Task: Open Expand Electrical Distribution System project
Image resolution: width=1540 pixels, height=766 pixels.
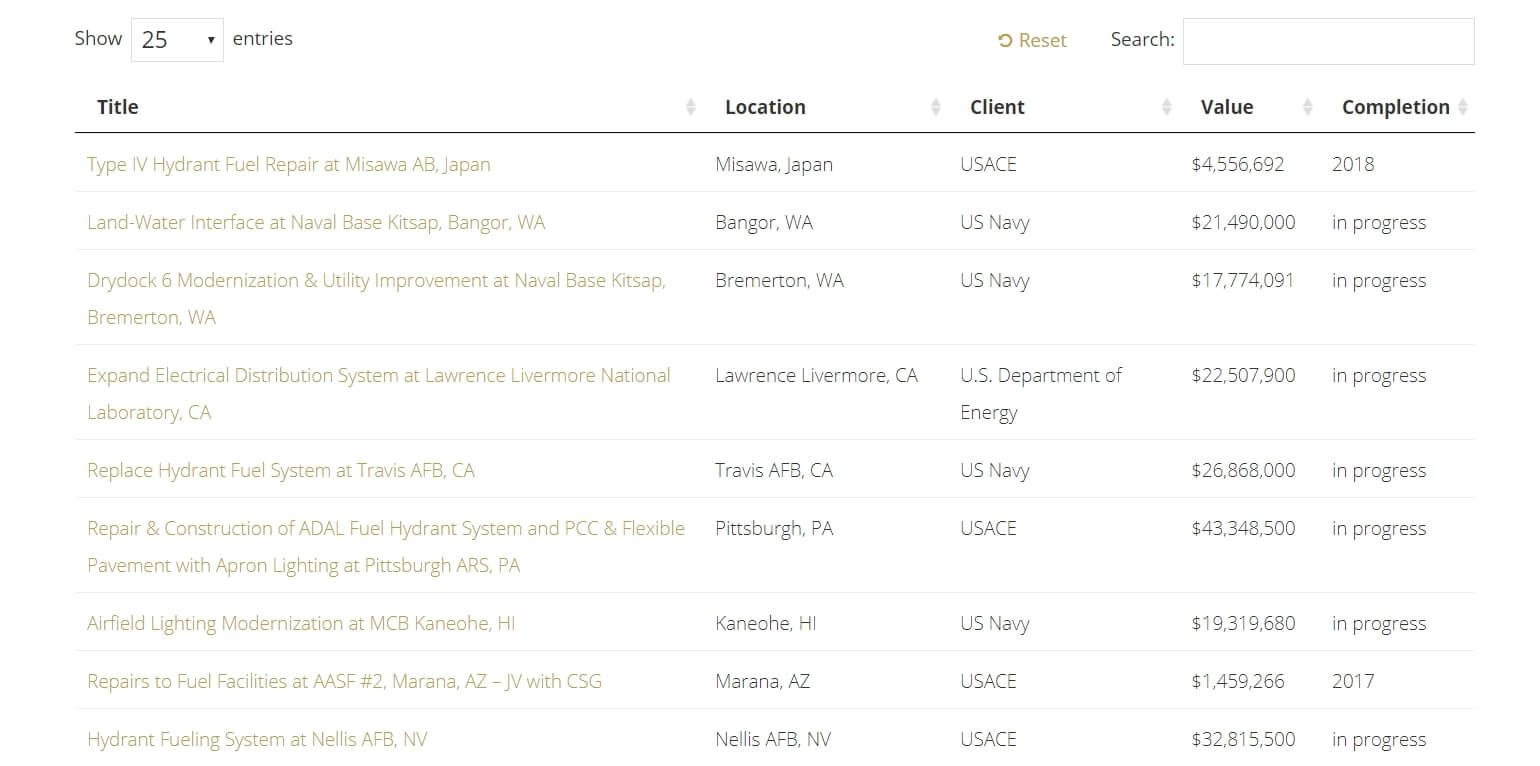Action: point(378,376)
